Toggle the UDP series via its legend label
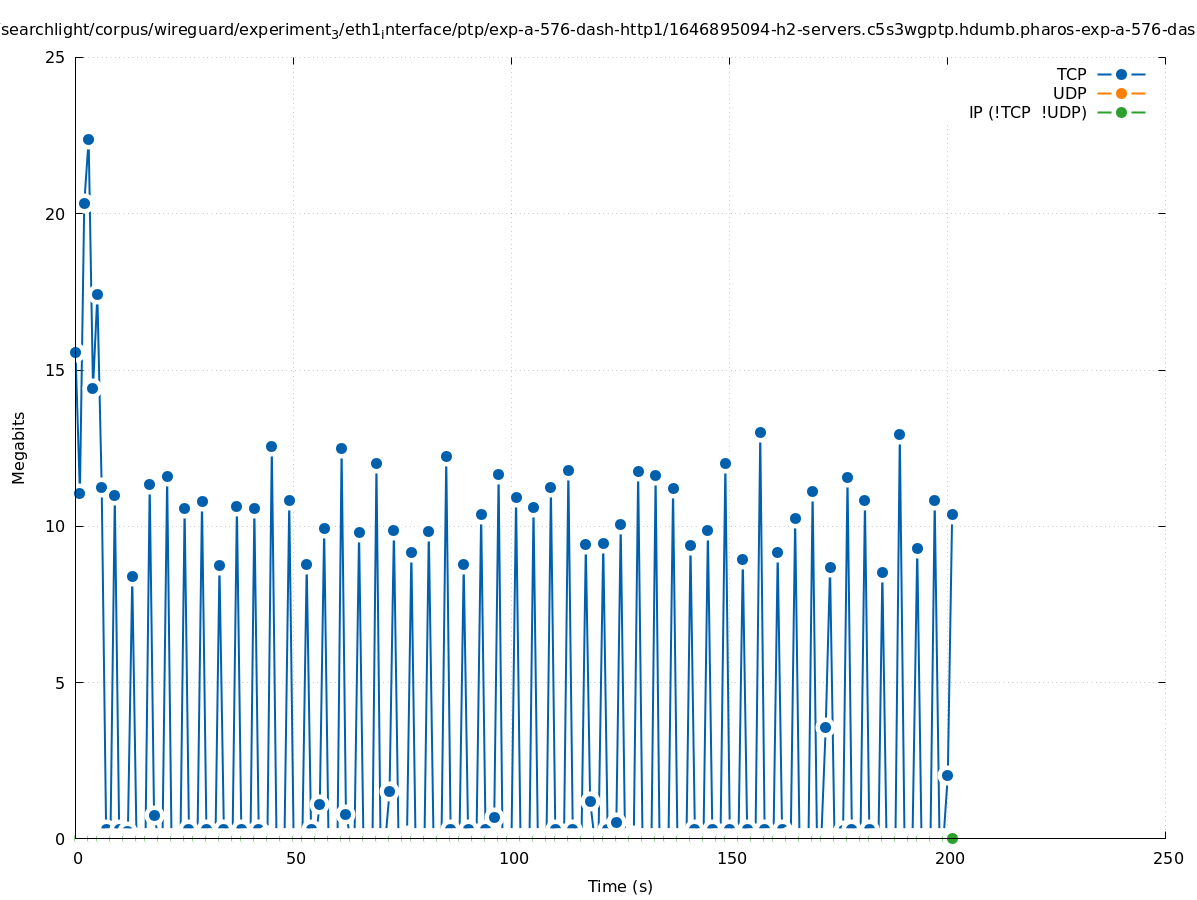1197x900 pixels. pyautogui.click(x=1069, y=93)
